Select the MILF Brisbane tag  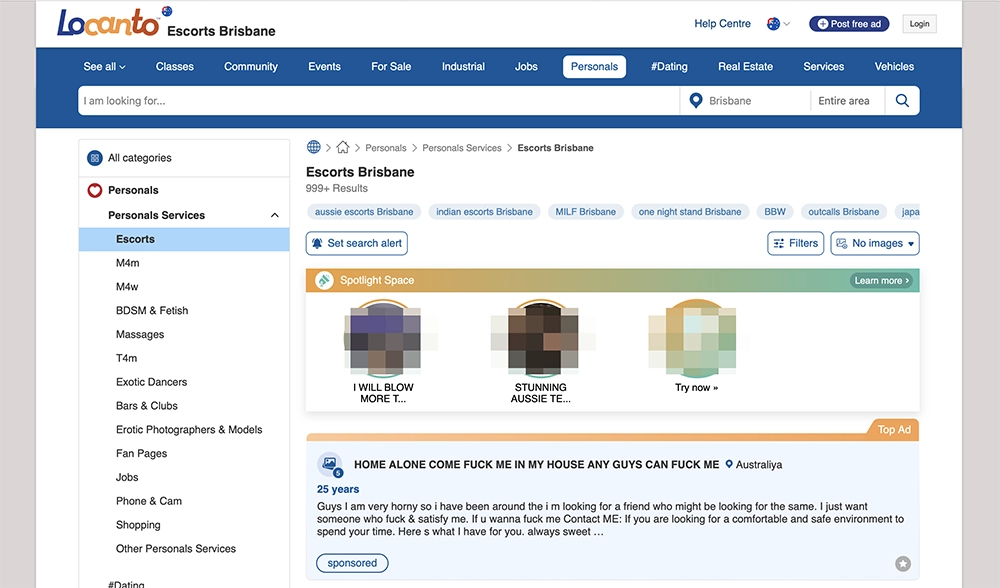(x=585, y=212)
